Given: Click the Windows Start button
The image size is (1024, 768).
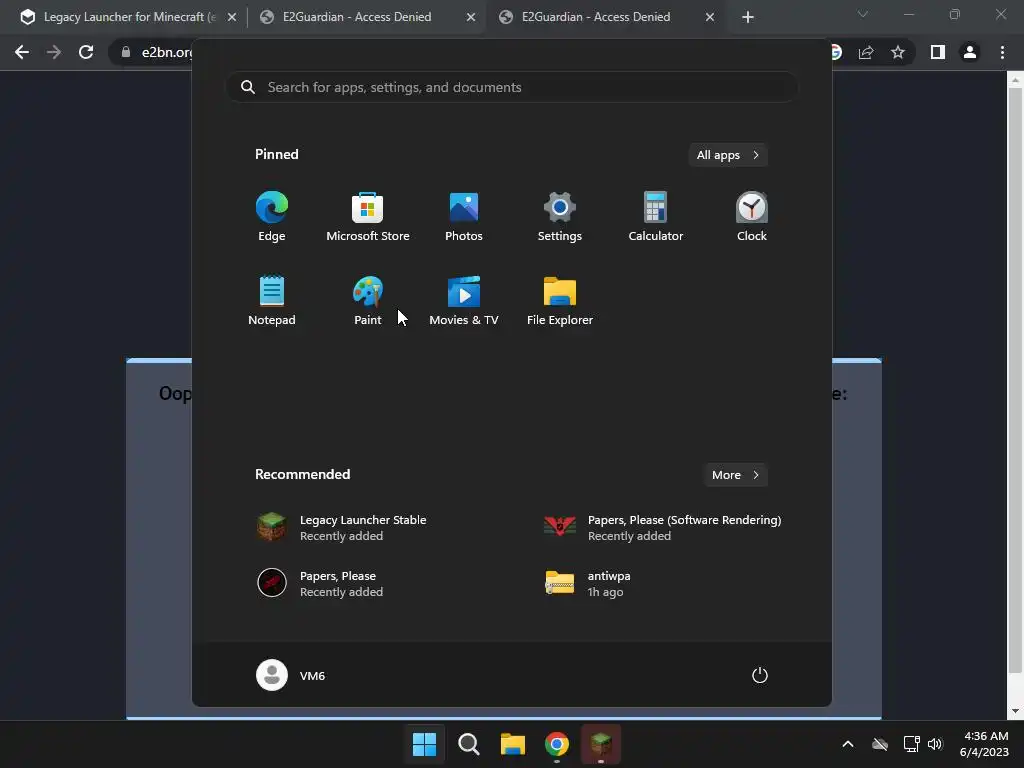Looking at the screenshot, I should pos(424,744).
